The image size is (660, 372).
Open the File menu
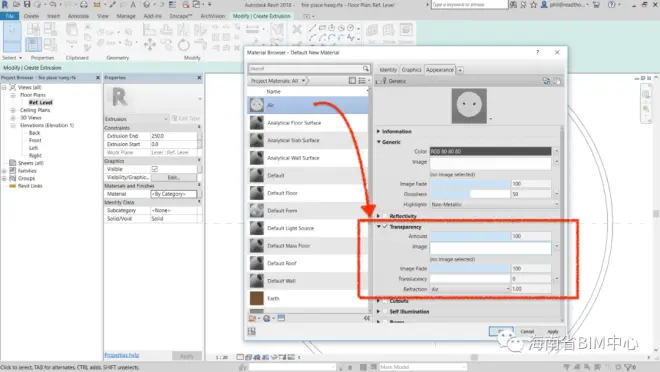click(x=9, y=16)
